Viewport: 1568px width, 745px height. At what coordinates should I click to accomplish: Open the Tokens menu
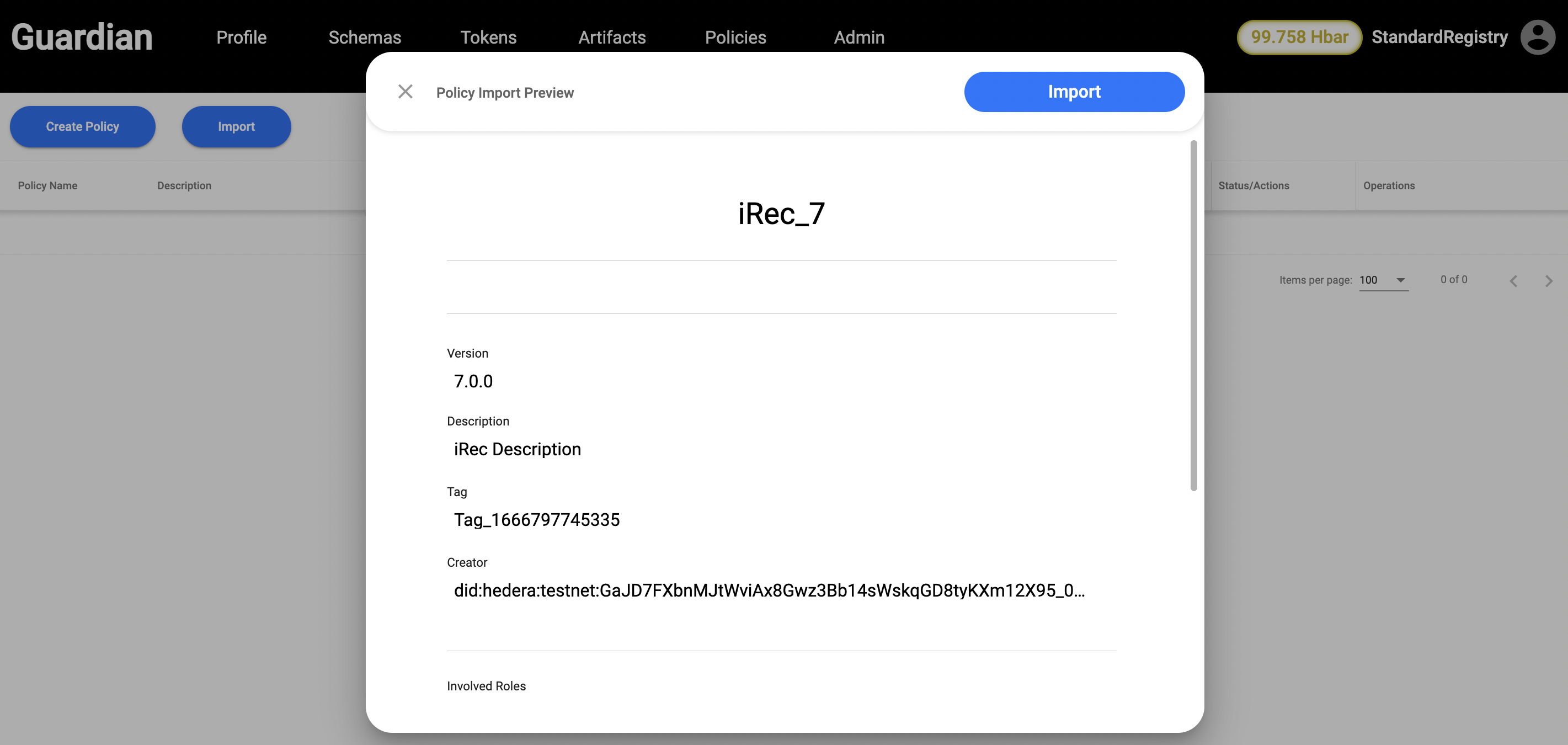[x=488, y=37]
